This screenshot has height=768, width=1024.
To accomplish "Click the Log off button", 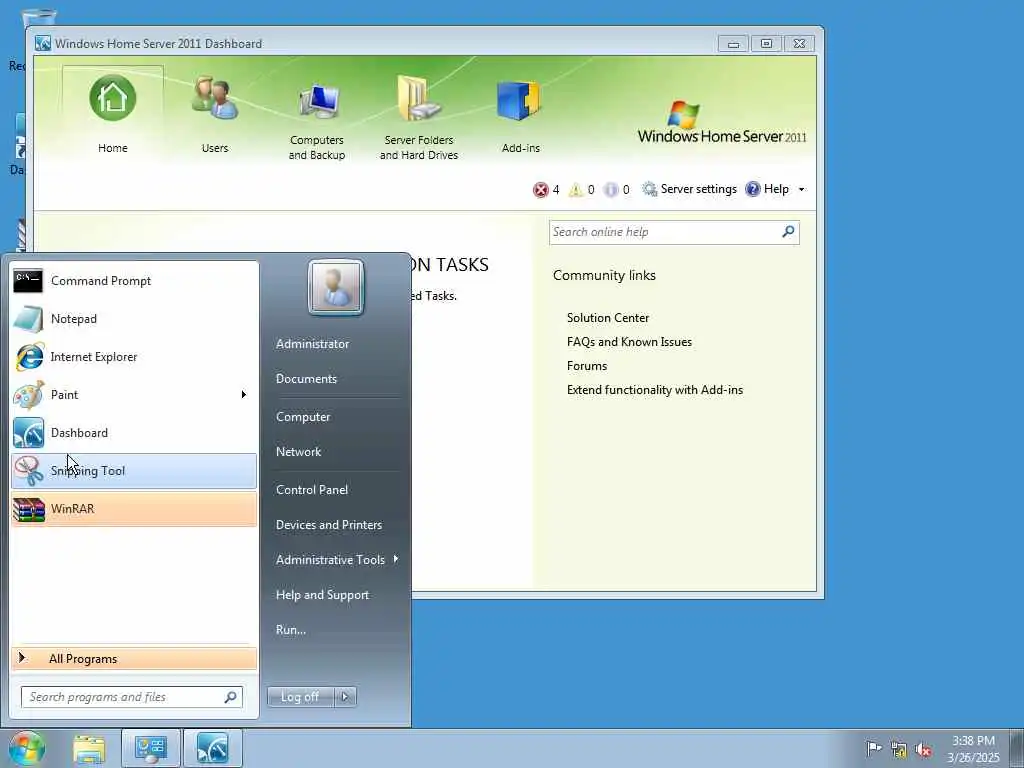I will point(300,697).
